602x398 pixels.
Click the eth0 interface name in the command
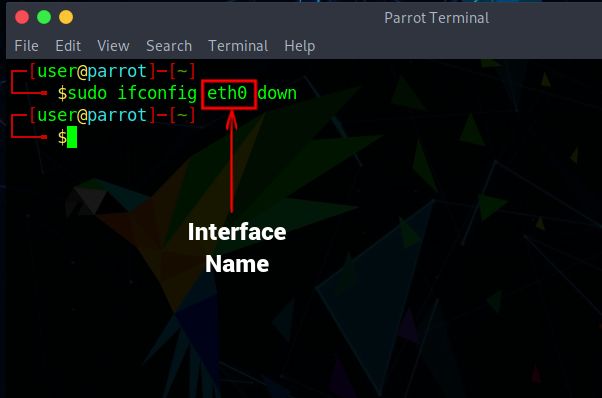pos(227,93)
